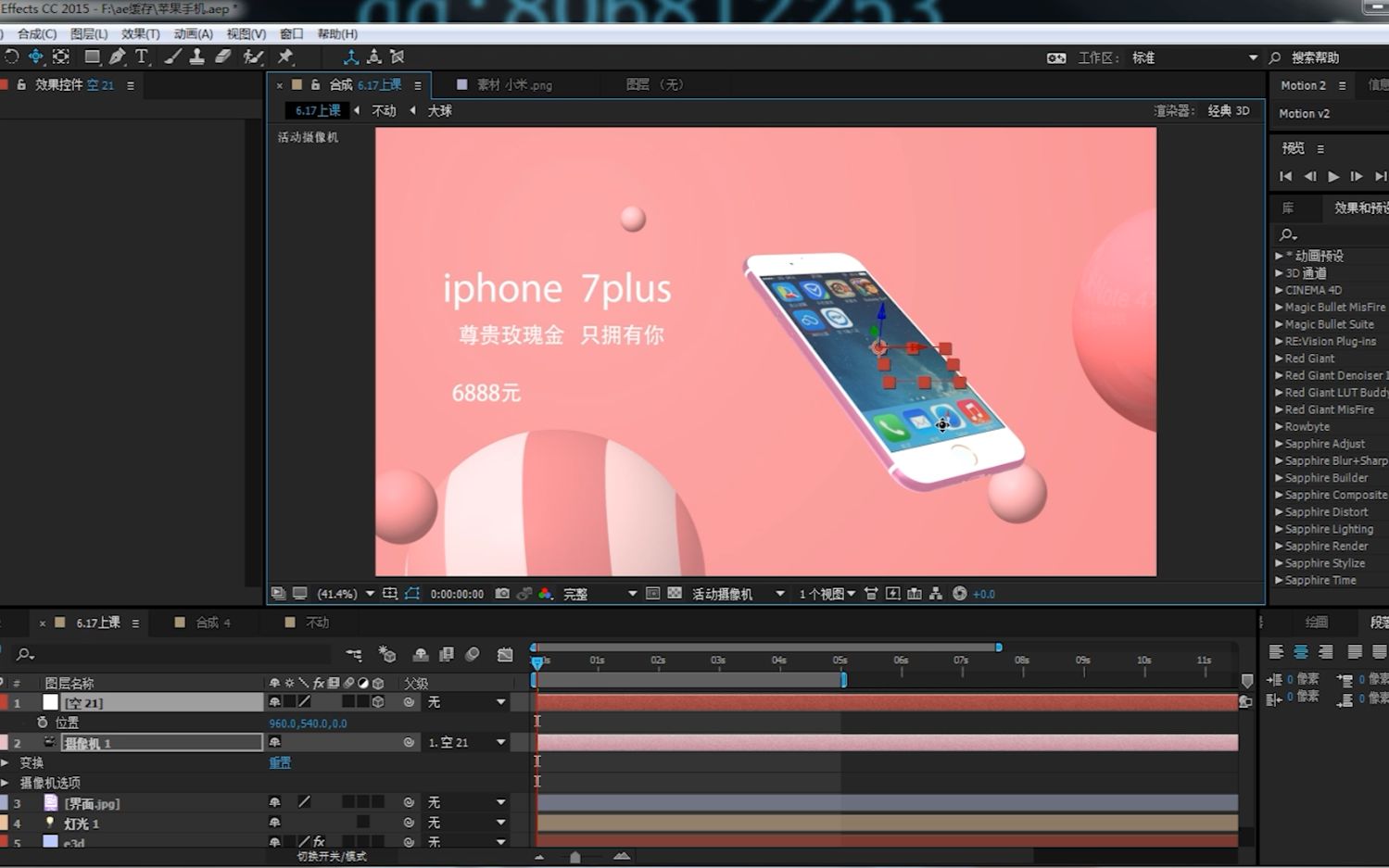
Task: Toggle shy switch on 灯光 1 layer
Action: (274, 823)
